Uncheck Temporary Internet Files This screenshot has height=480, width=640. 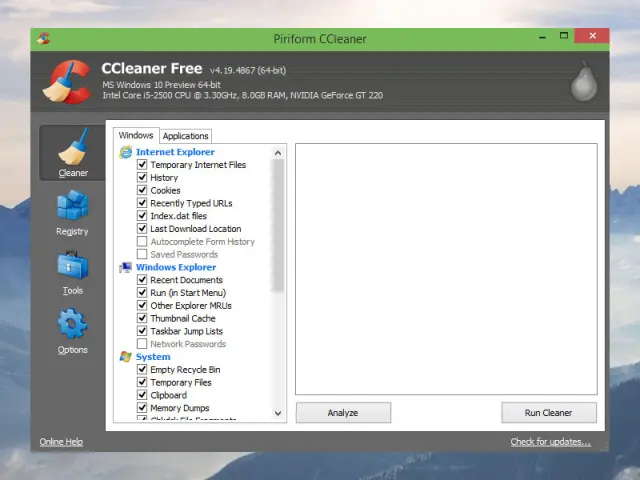142,165
